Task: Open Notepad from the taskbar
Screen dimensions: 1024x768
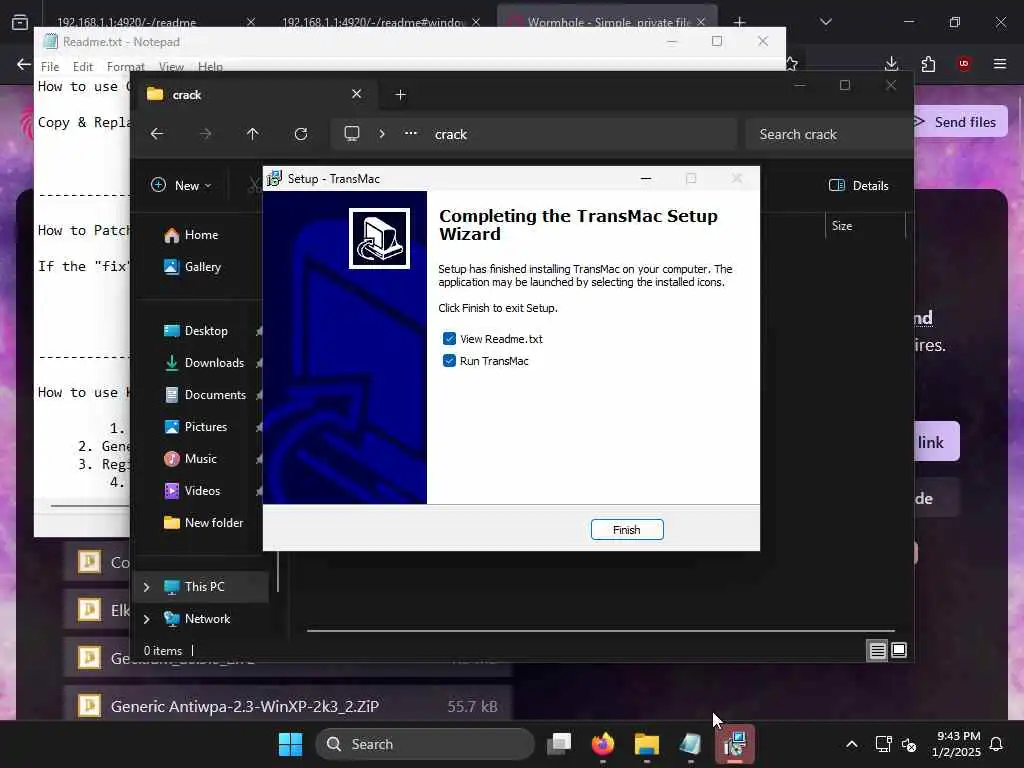Action: tap(690, 744)
